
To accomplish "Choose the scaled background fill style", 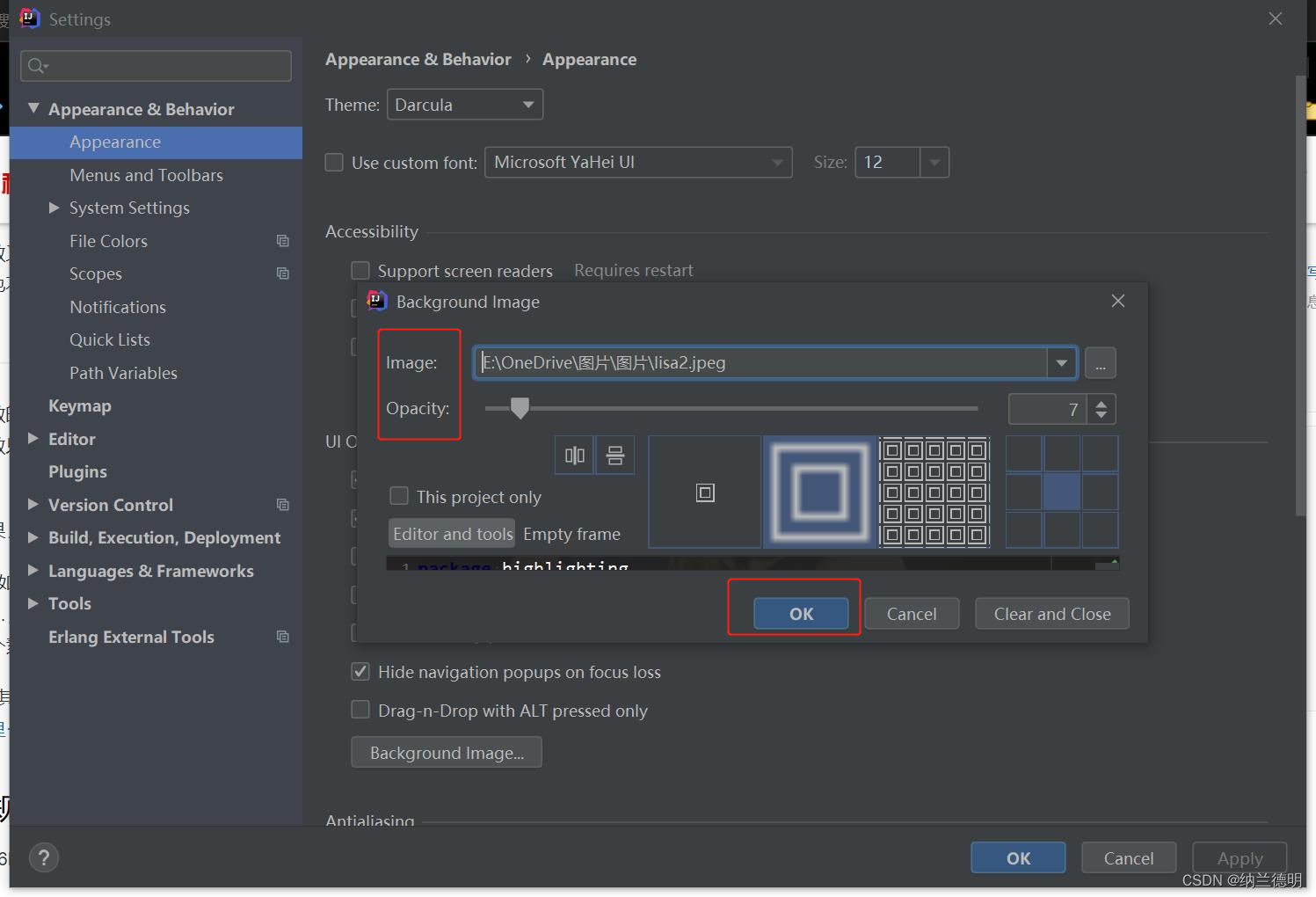I will 818,492.
